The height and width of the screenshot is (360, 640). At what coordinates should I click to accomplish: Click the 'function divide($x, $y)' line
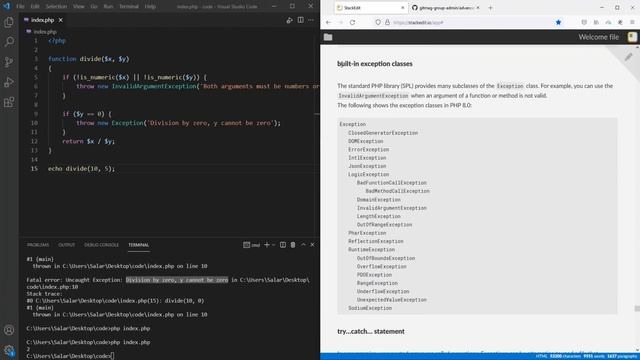point(89,59)
